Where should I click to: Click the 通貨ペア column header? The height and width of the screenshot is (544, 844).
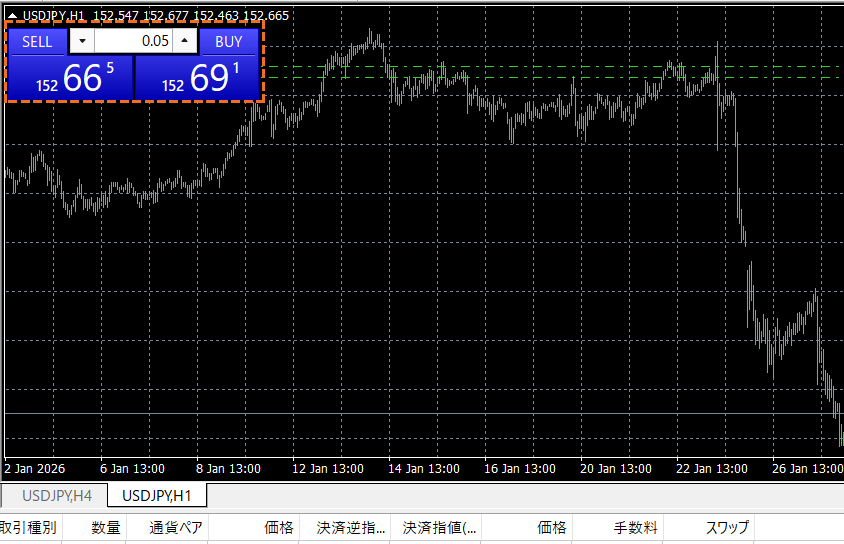[177, 528]
